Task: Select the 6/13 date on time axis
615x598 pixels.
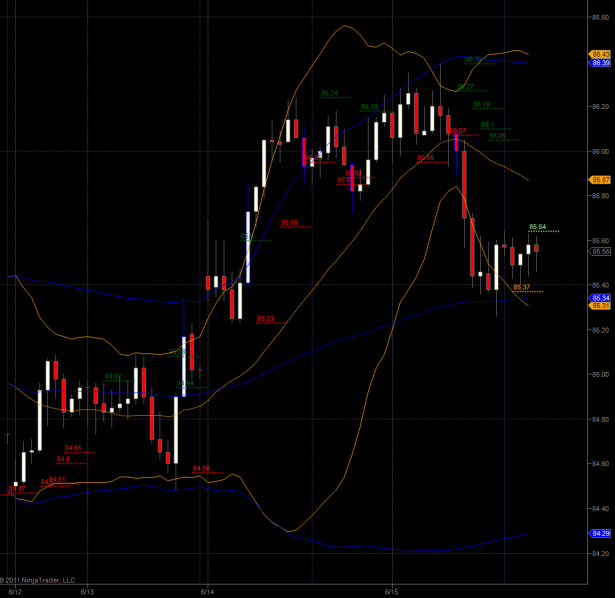Action: [86, 590]
